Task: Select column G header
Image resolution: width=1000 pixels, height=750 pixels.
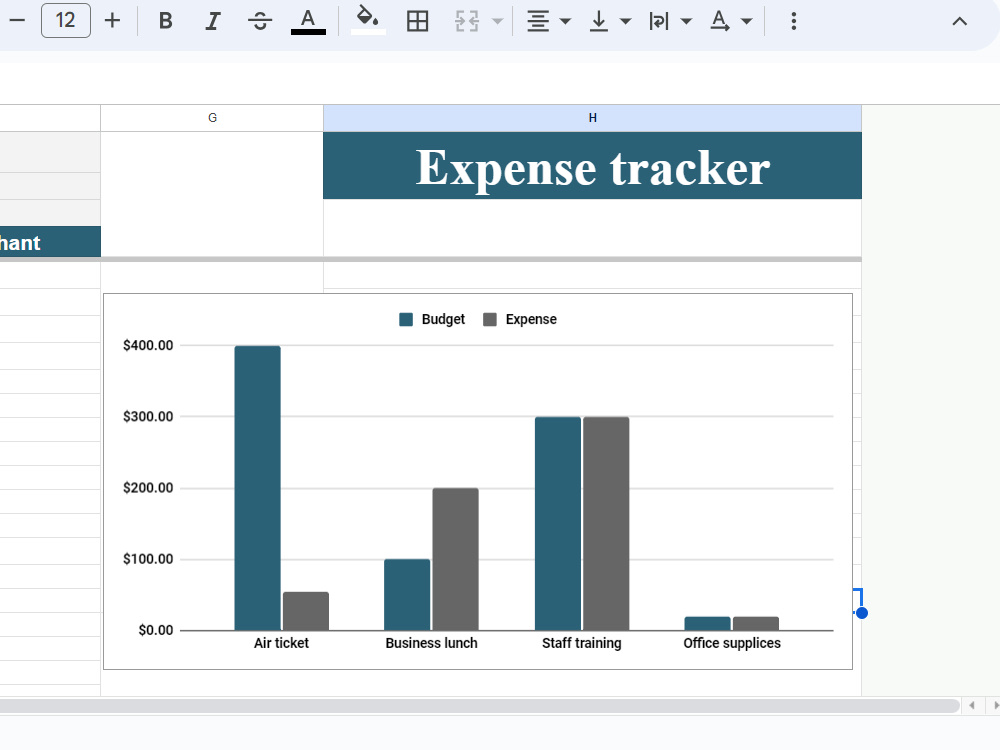Action: click(x=212, y=118)
